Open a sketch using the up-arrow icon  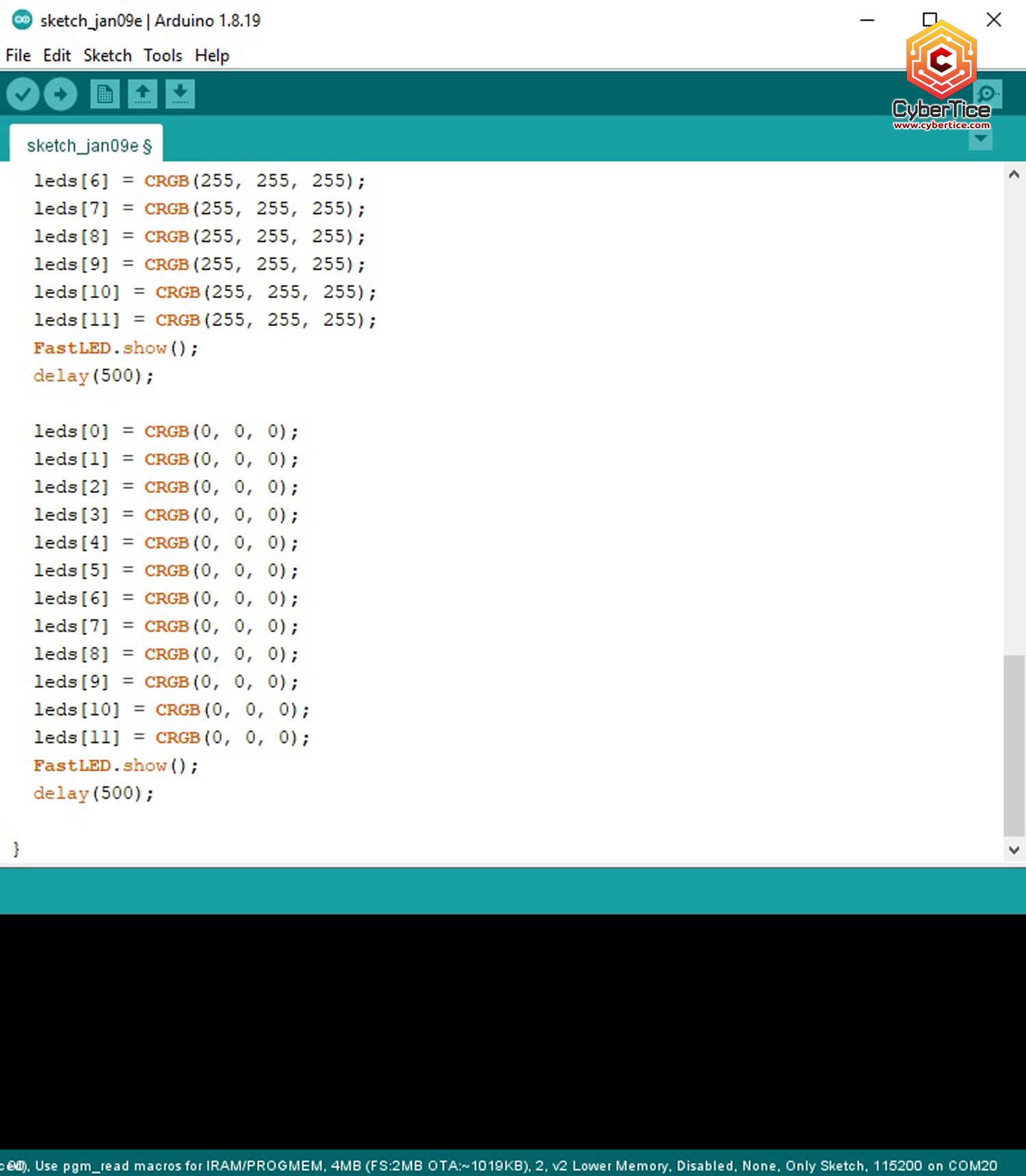(x=142, y=94)
